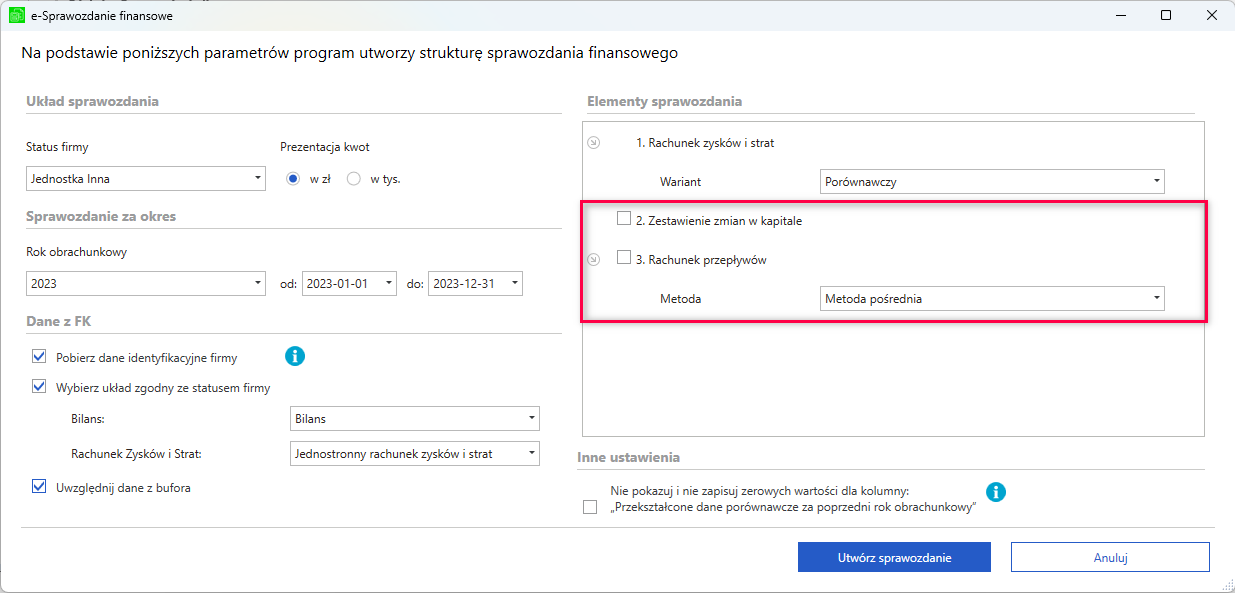Screen dimensions: 1235x593
Task: Uncheck Uwzględnij dane z bufora
Action: [x=39, y=487]
